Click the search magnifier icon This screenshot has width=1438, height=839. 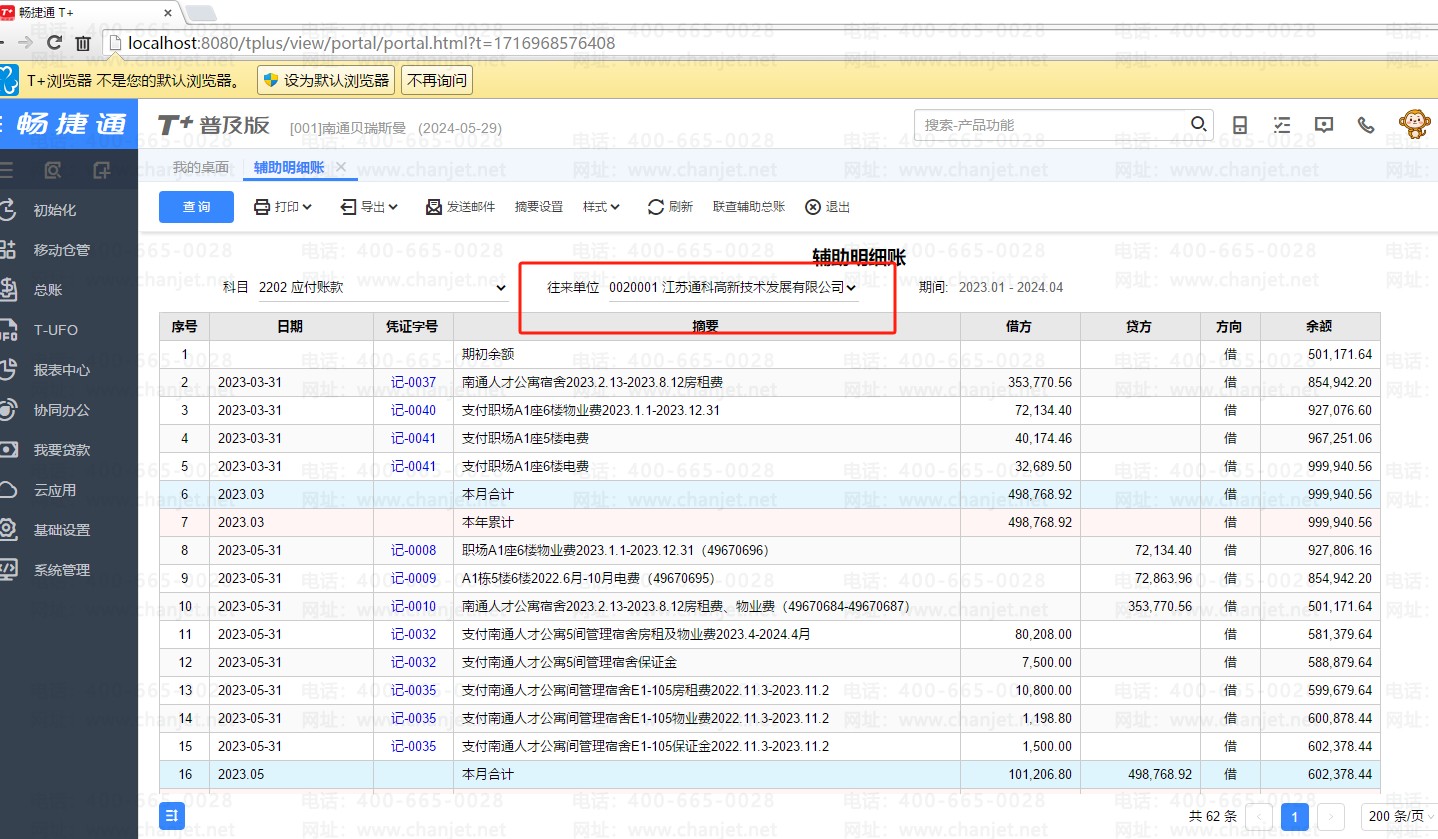[1198, 125]
